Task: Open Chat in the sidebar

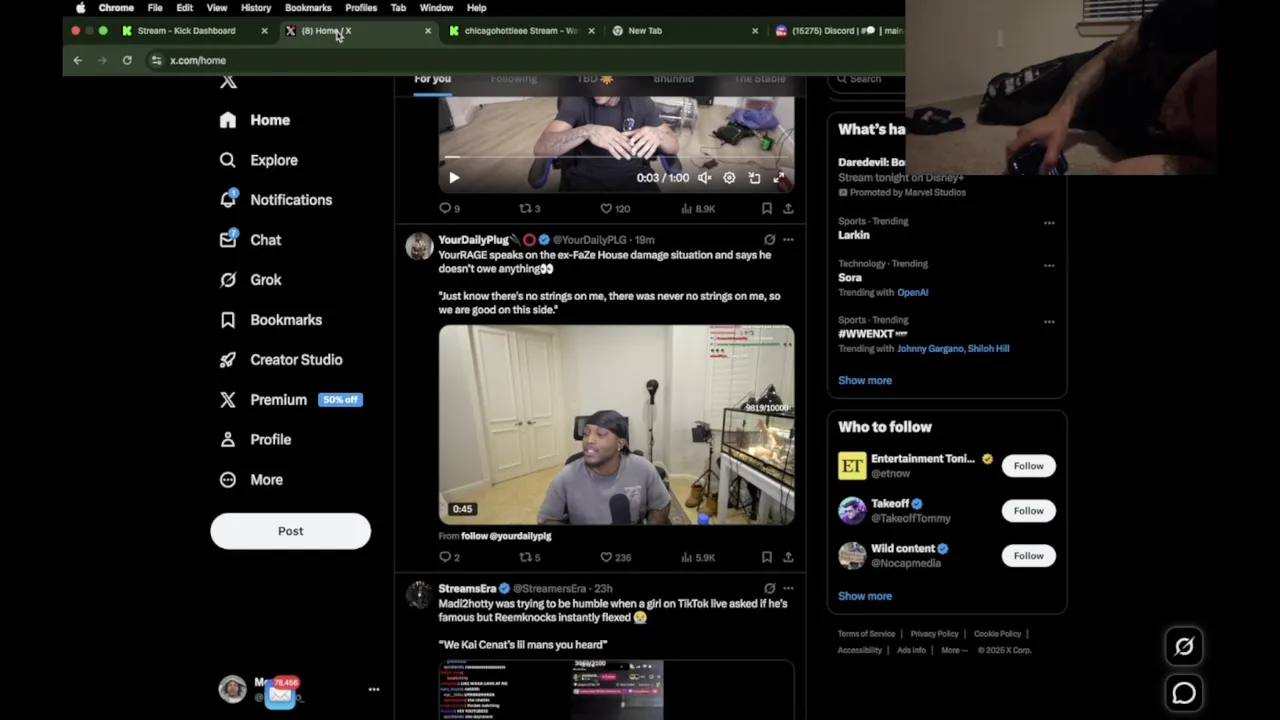Action: tap(251, 240)
